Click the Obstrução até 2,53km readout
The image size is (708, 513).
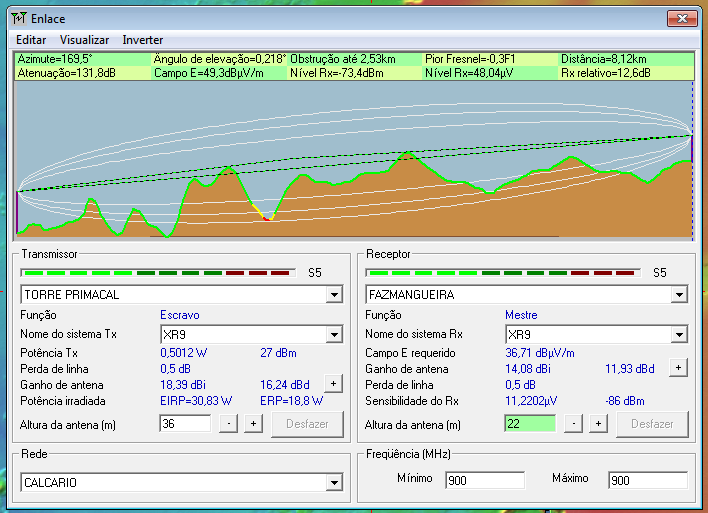click(343, 59)
